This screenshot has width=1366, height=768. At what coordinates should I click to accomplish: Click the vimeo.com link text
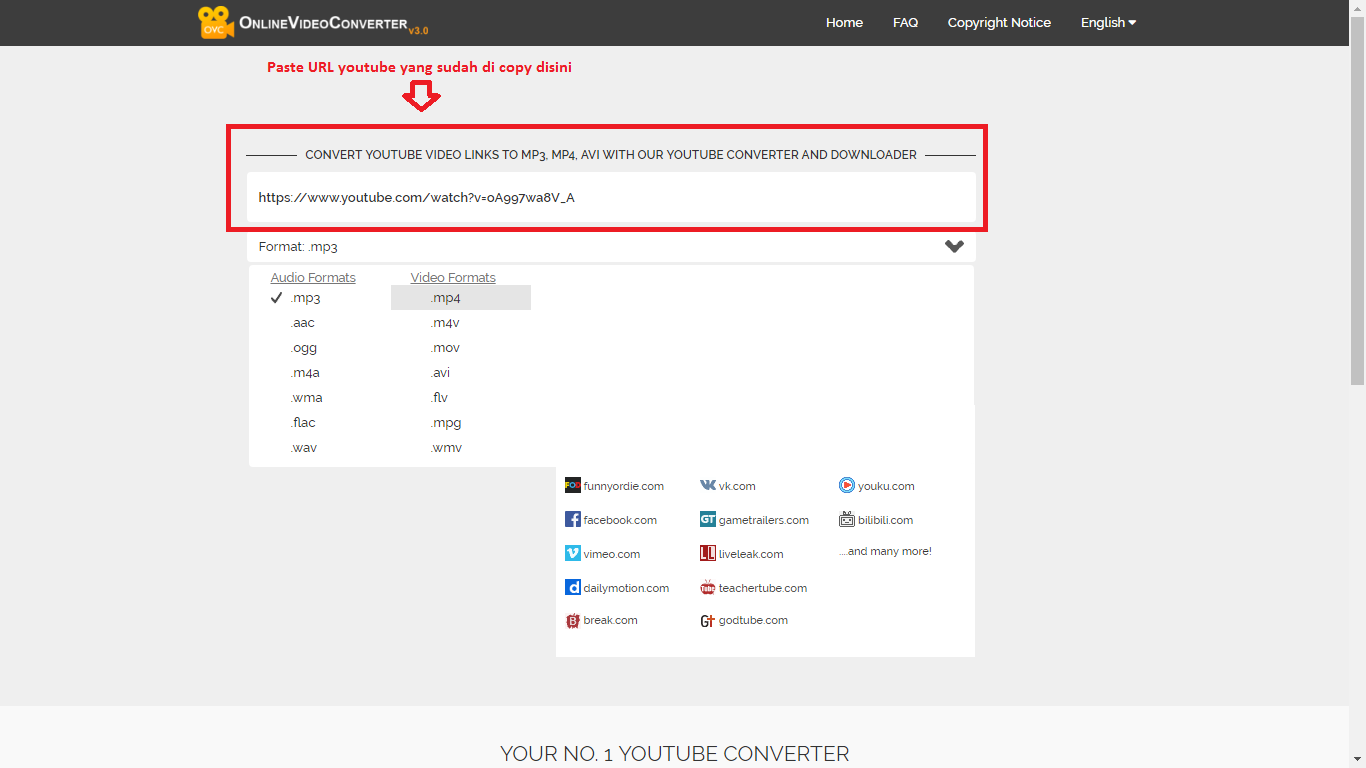612,554
